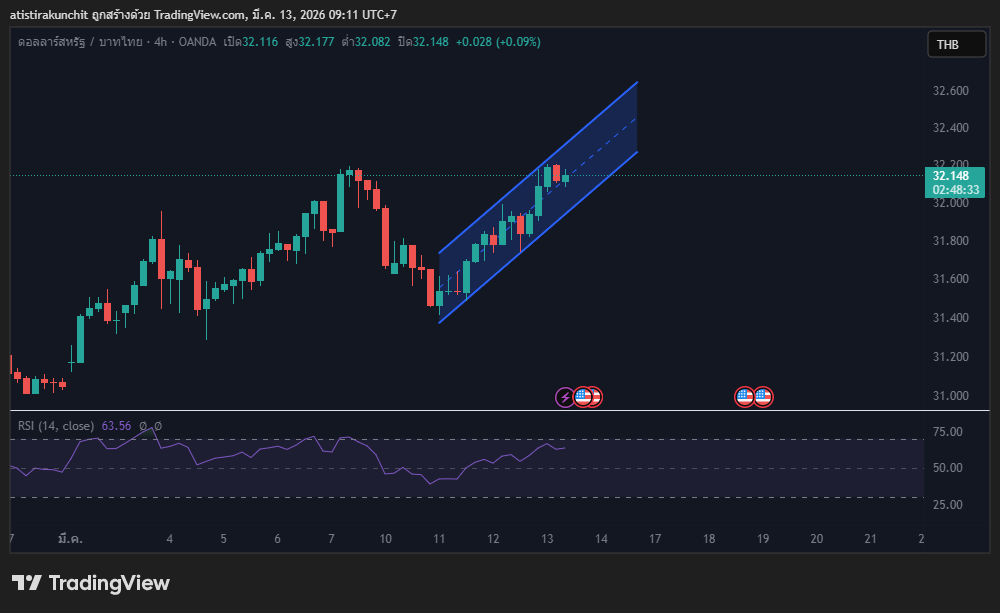This screenshot has width=1000, height=613.
Task: Click the 31.000 price axis label
Action: pos(950,396)
